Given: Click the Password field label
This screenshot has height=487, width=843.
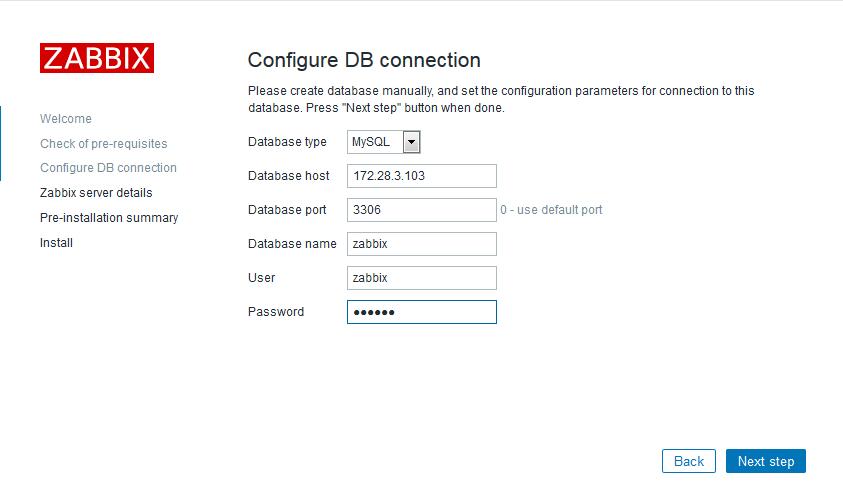Looking at the screenshot, I should coord(276,312).
